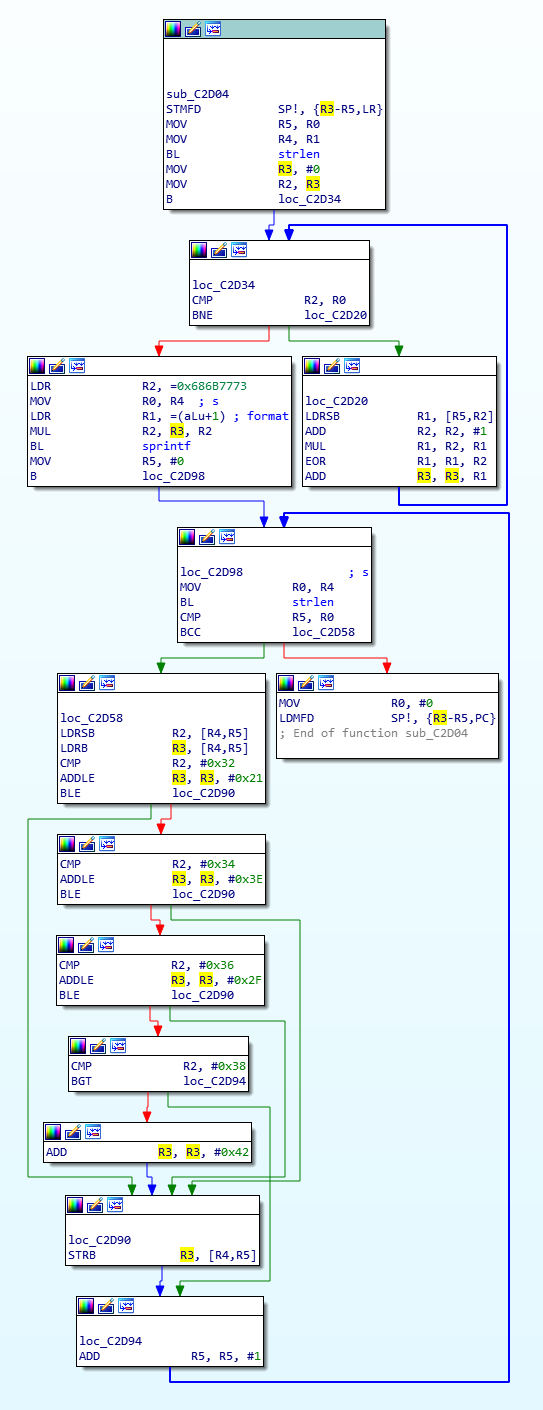Click the pencil icon on the loc_C2D20 block
The width and height of the screenshot is (543, 1410).
point(331,367)
